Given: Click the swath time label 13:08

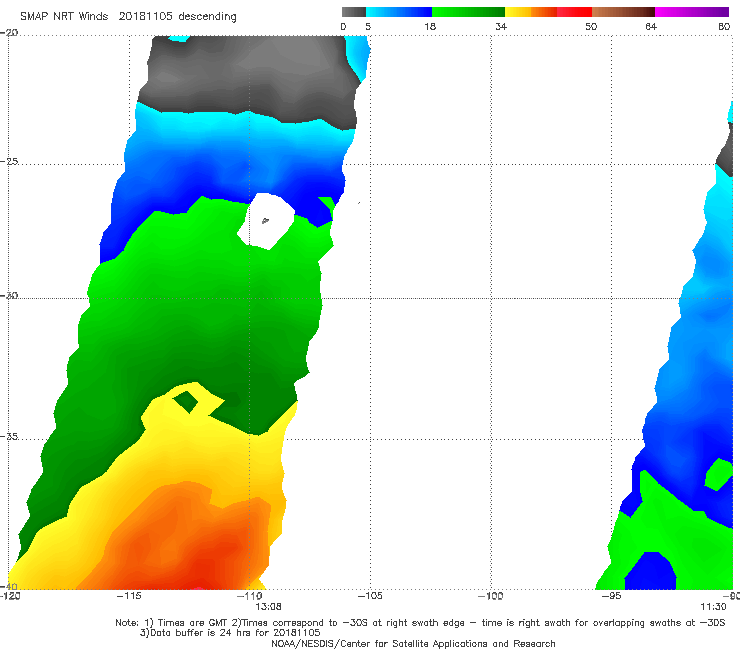Looking at the screenshot, I should (268, 607).
